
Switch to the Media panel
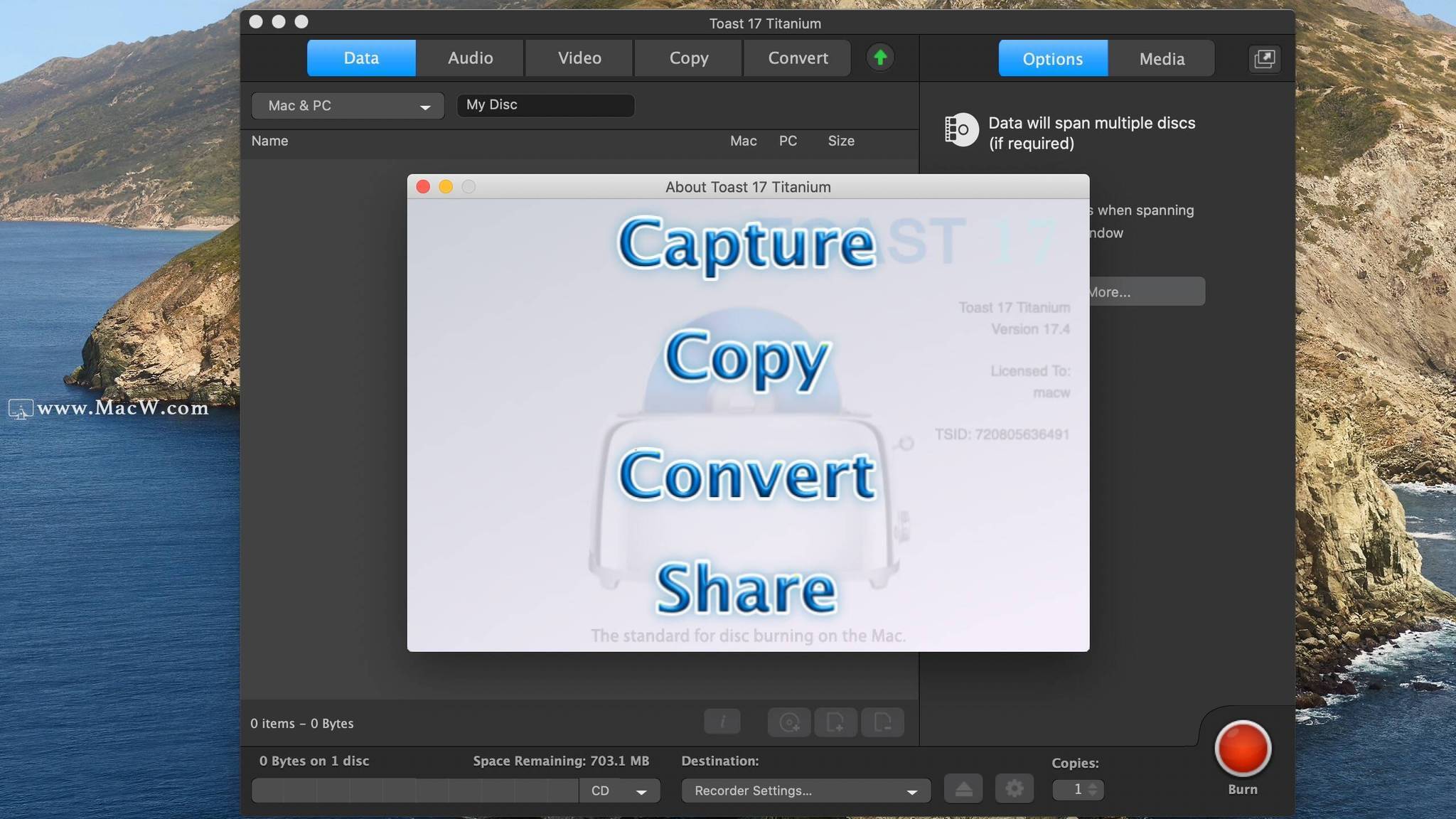tap(1162, 58)
